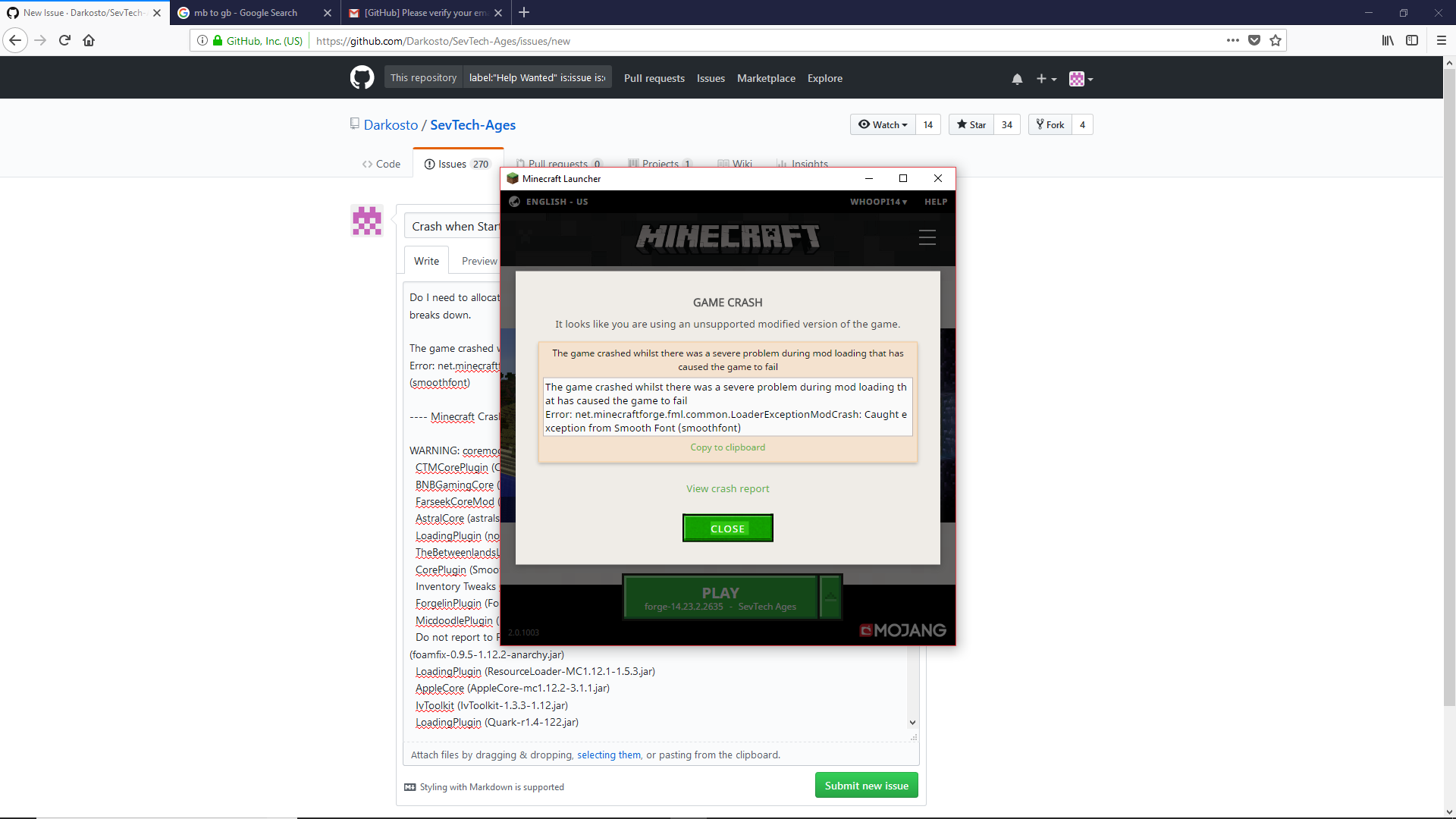Click the launcher language globe icon
This screenshot has height=819, width=1456.
(x=514, y=202)
